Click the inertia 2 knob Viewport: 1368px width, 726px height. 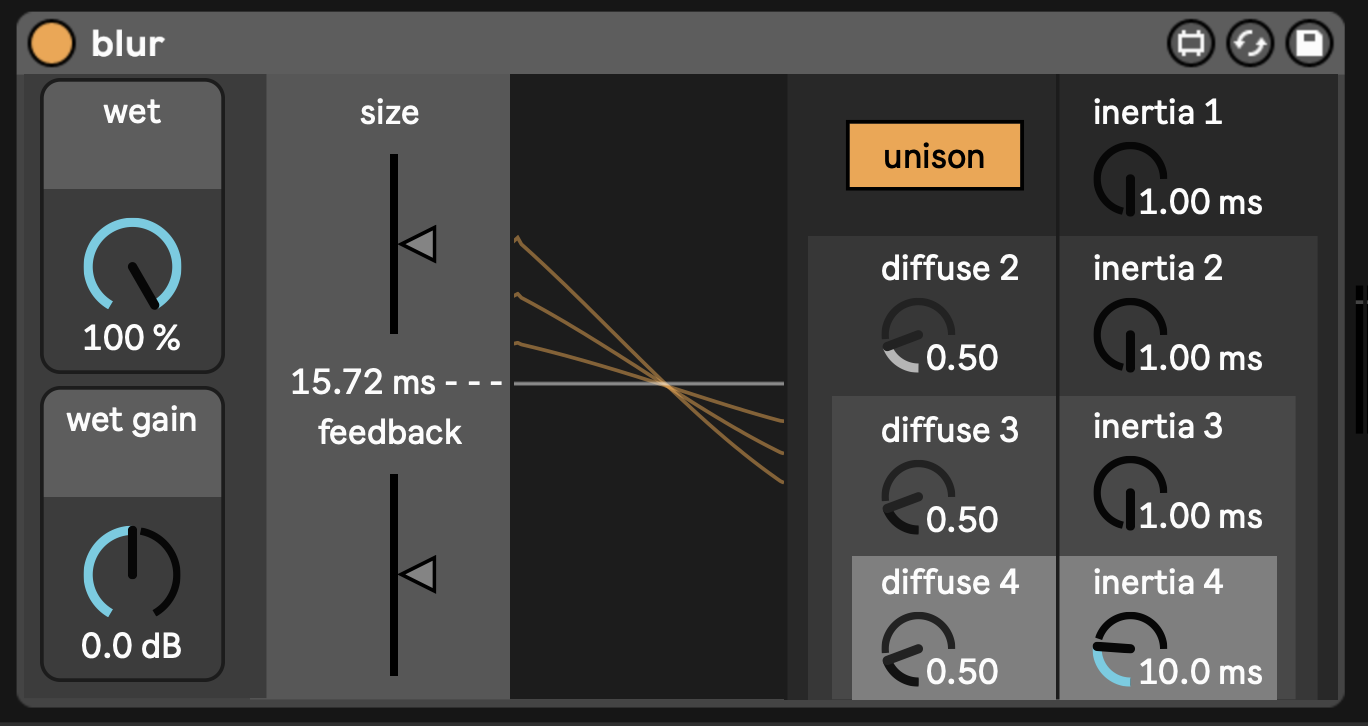click(x=1130, y=336)
